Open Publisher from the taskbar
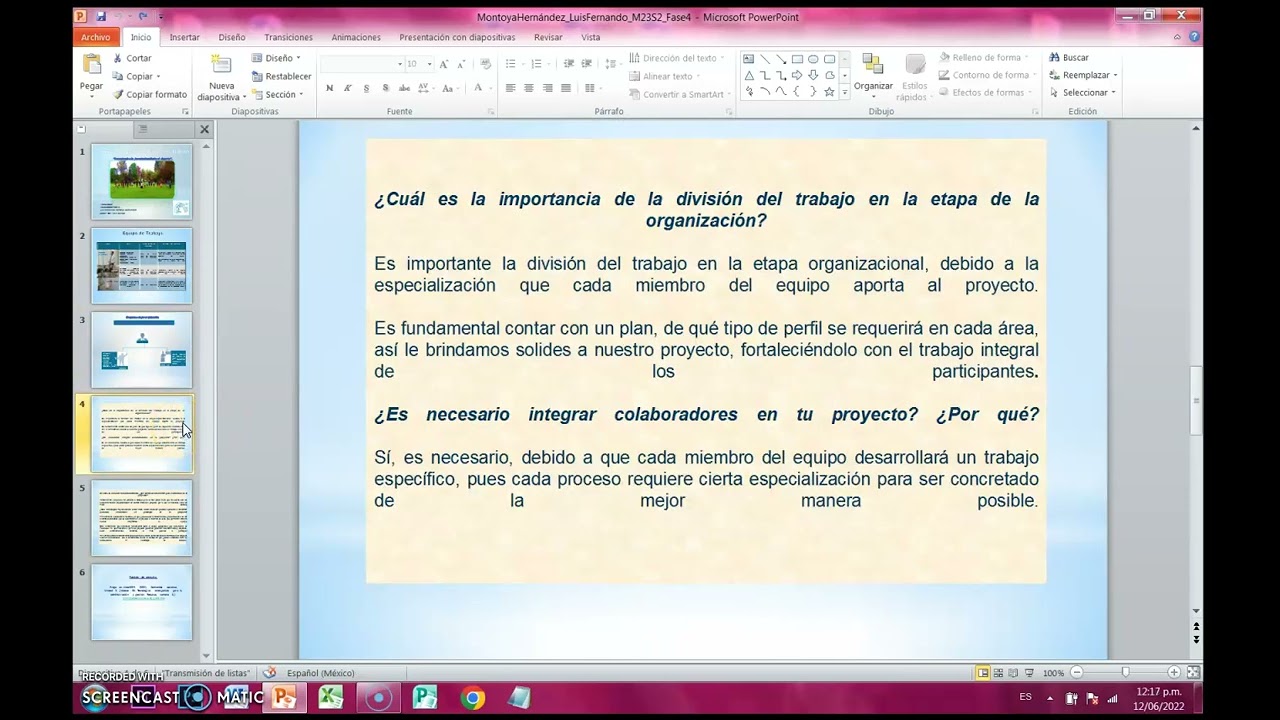This screenshot has height=720, width=1280. [425, 697]
